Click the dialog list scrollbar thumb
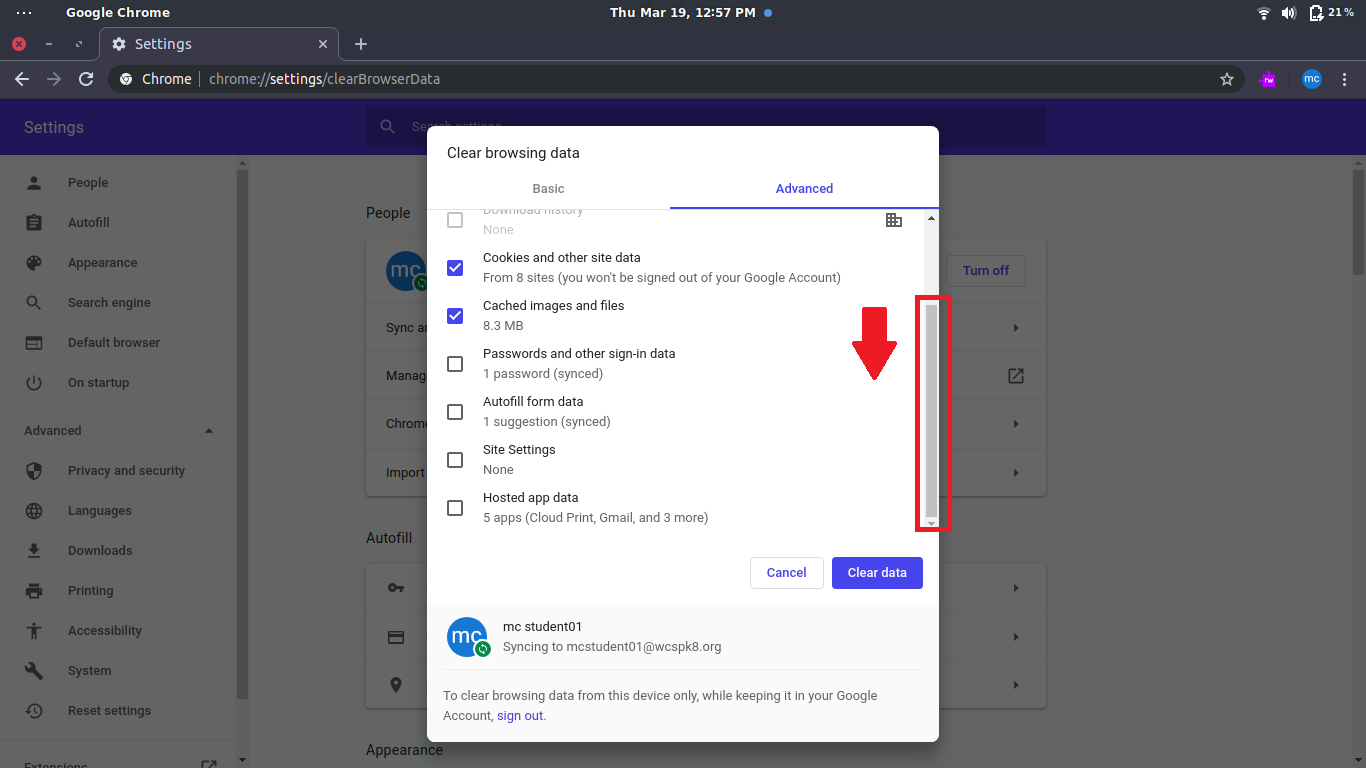 click(x=931, y=410)
